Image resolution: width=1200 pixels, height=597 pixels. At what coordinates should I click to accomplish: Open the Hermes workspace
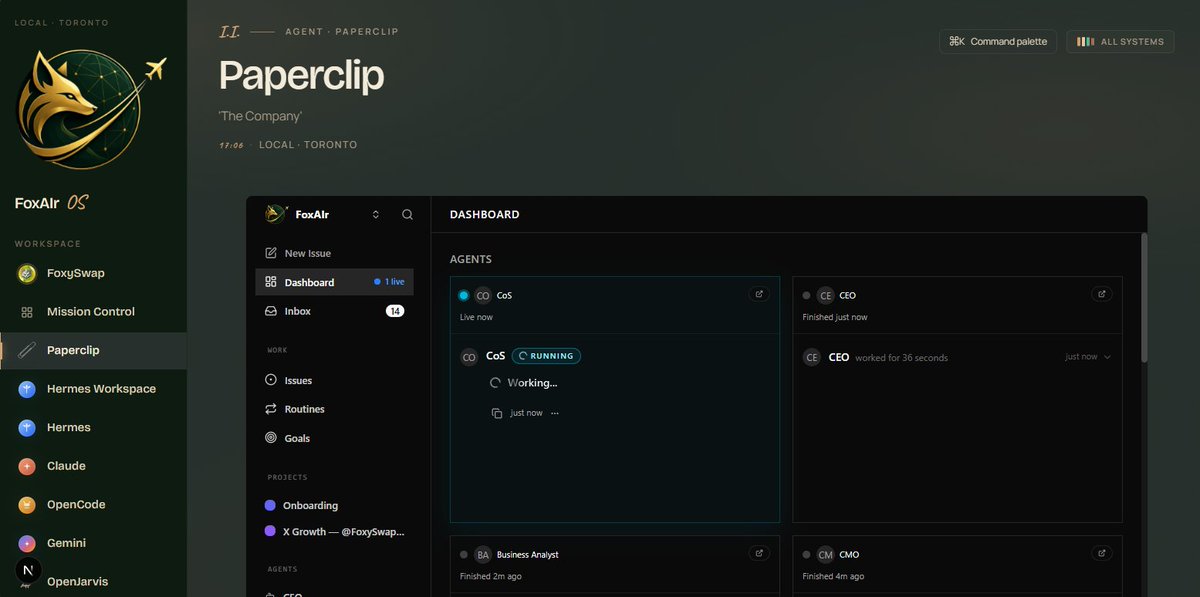click(93, 427)
